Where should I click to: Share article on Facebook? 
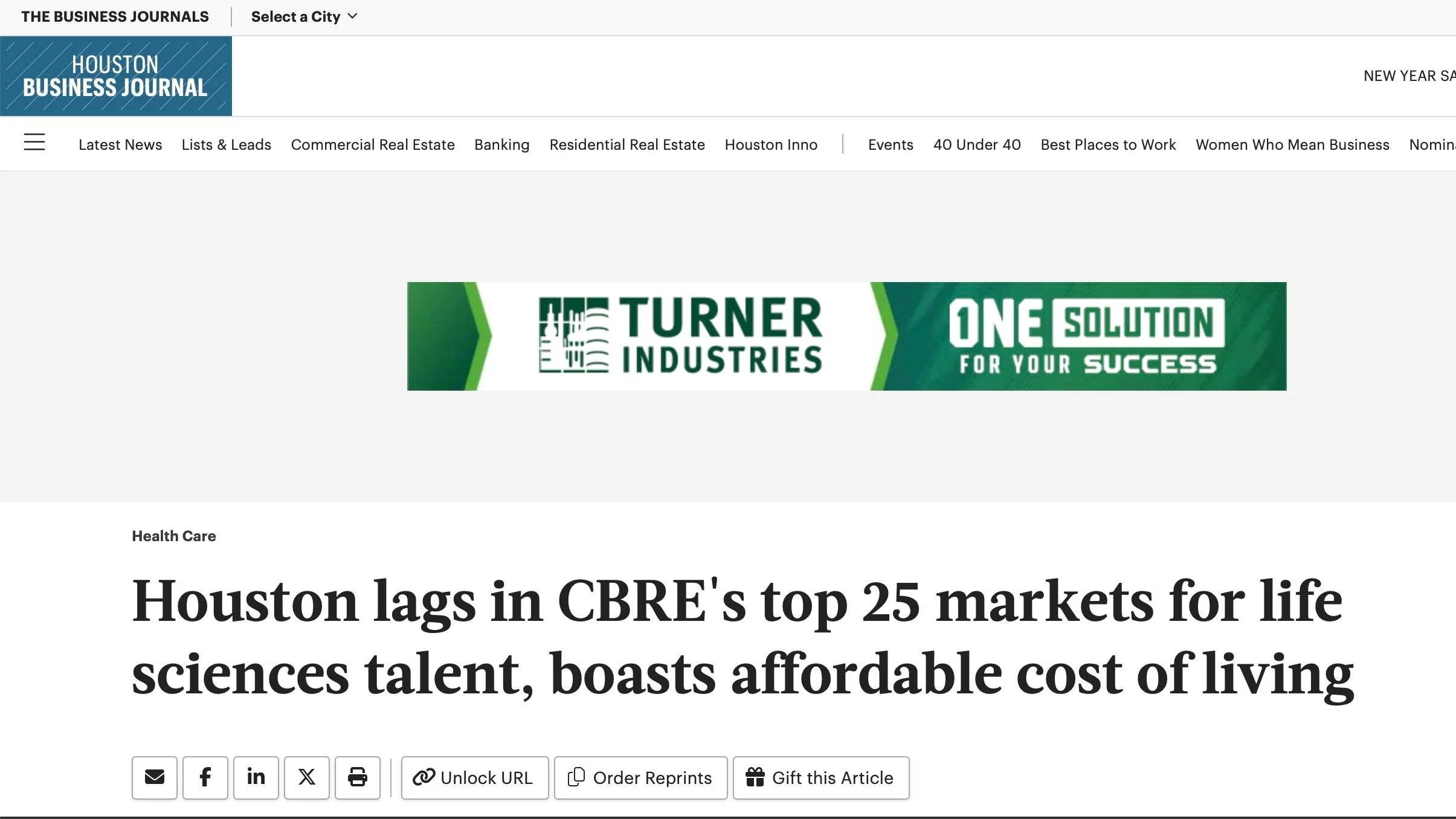(x=205, y=777)
